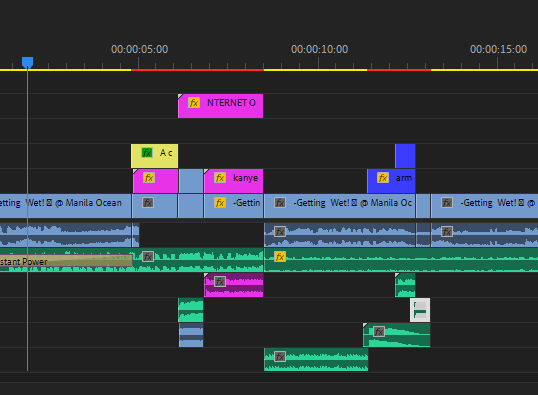Click the gray fx badge on the -Getting Wet! @ Manila Oc clip
This screenshot has height=395, width=538.
click(280, 203)
